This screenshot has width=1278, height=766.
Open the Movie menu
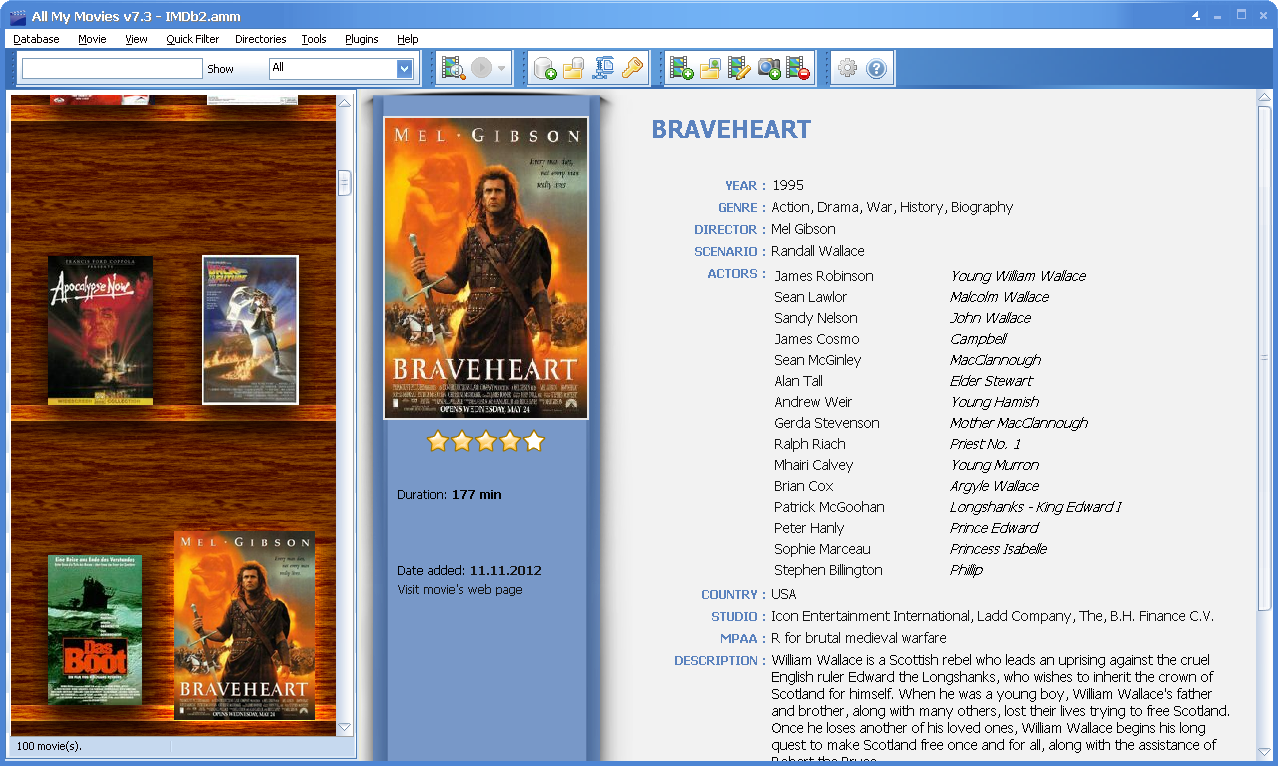point(92,39)
